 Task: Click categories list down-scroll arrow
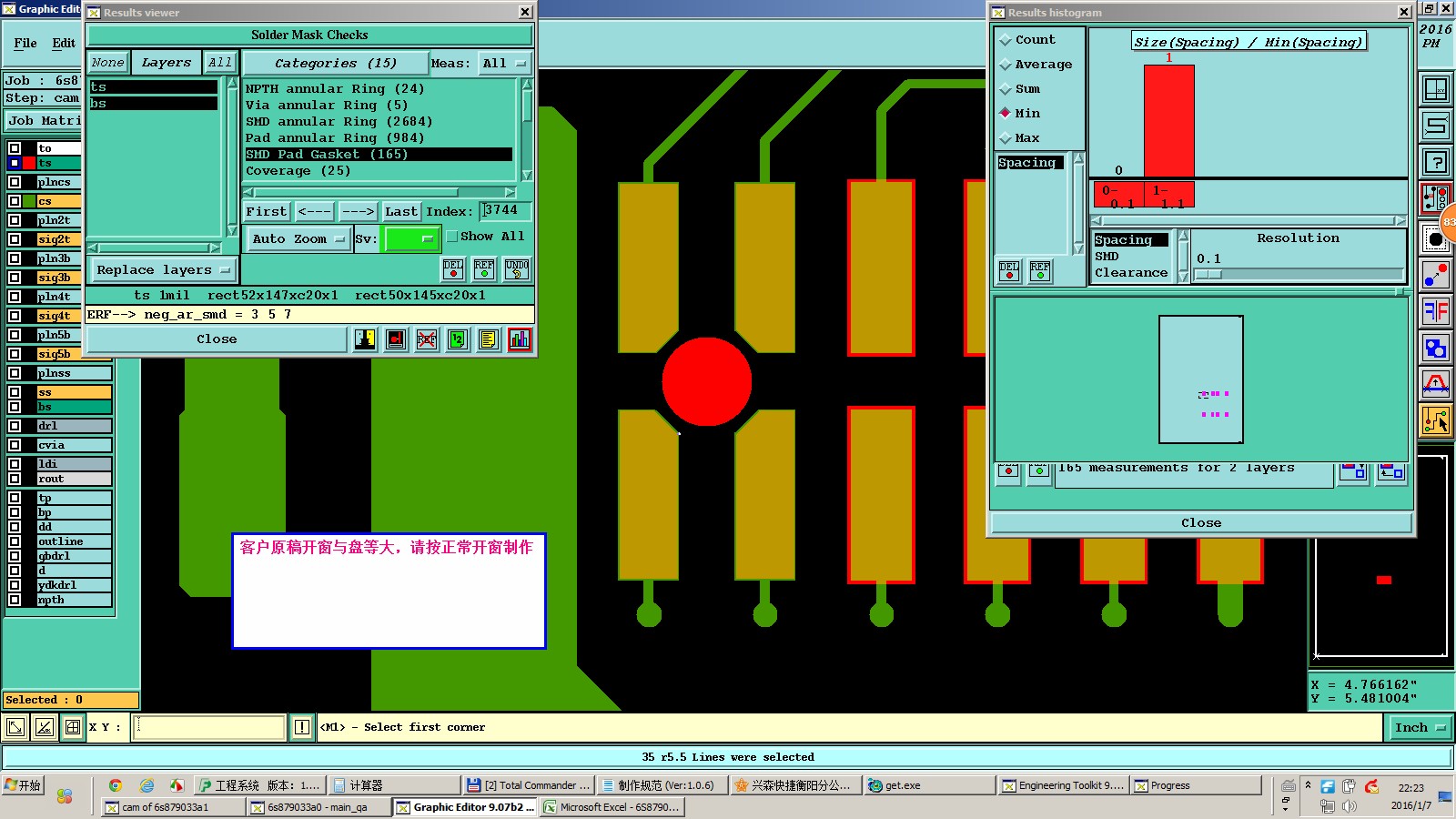pyautogui.click(x=527, y=176)
